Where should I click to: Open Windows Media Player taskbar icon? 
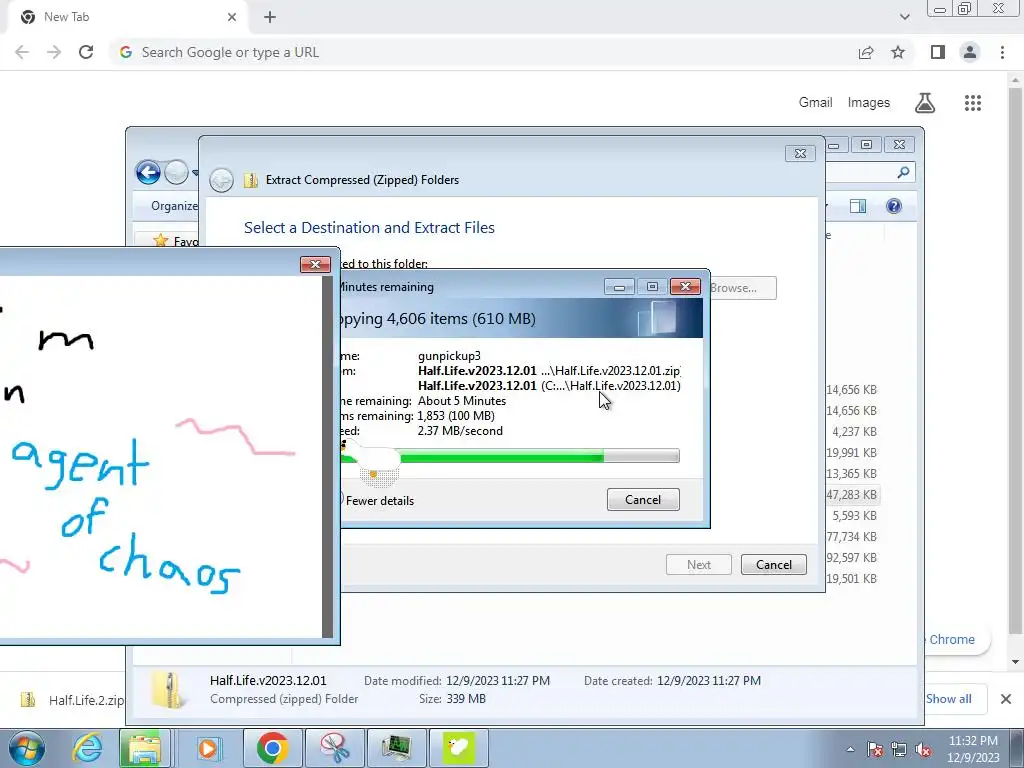tap(208, 748)
